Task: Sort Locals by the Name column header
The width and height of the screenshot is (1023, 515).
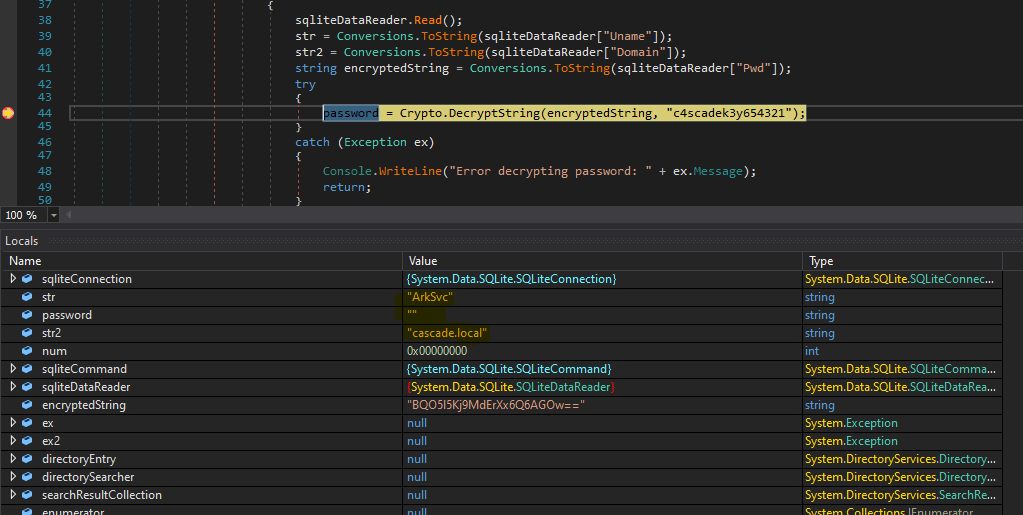Action: [25, 261]
